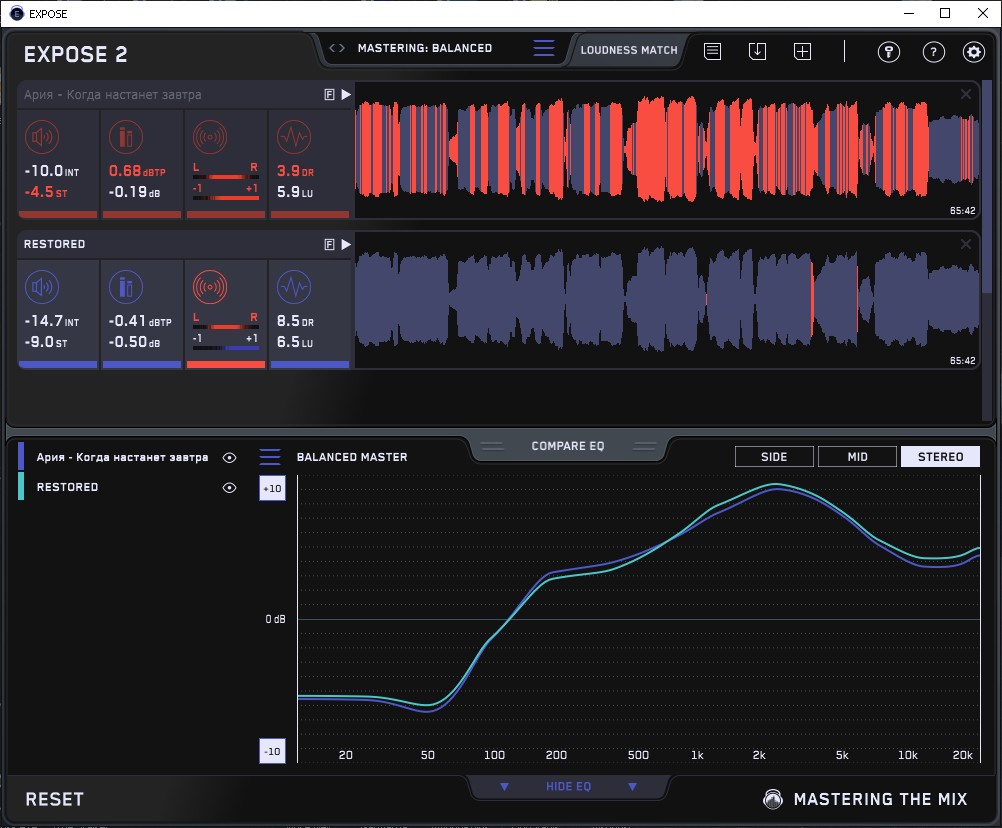This screenshot has height=828, width=1002.
Task: Click the true peak meter icon on the first track
Action: point(125,137)
